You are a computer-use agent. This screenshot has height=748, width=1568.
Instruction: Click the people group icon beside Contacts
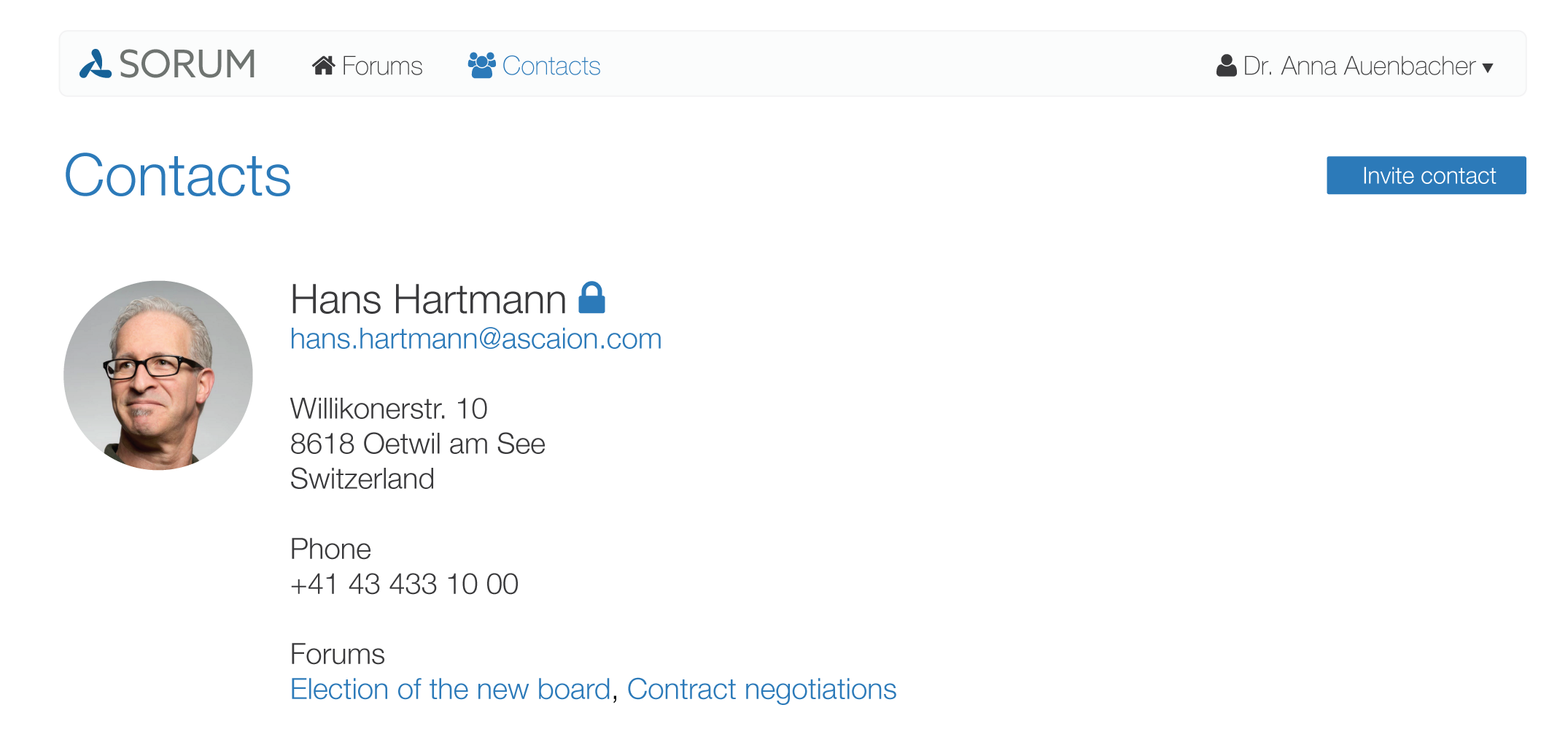482,66
